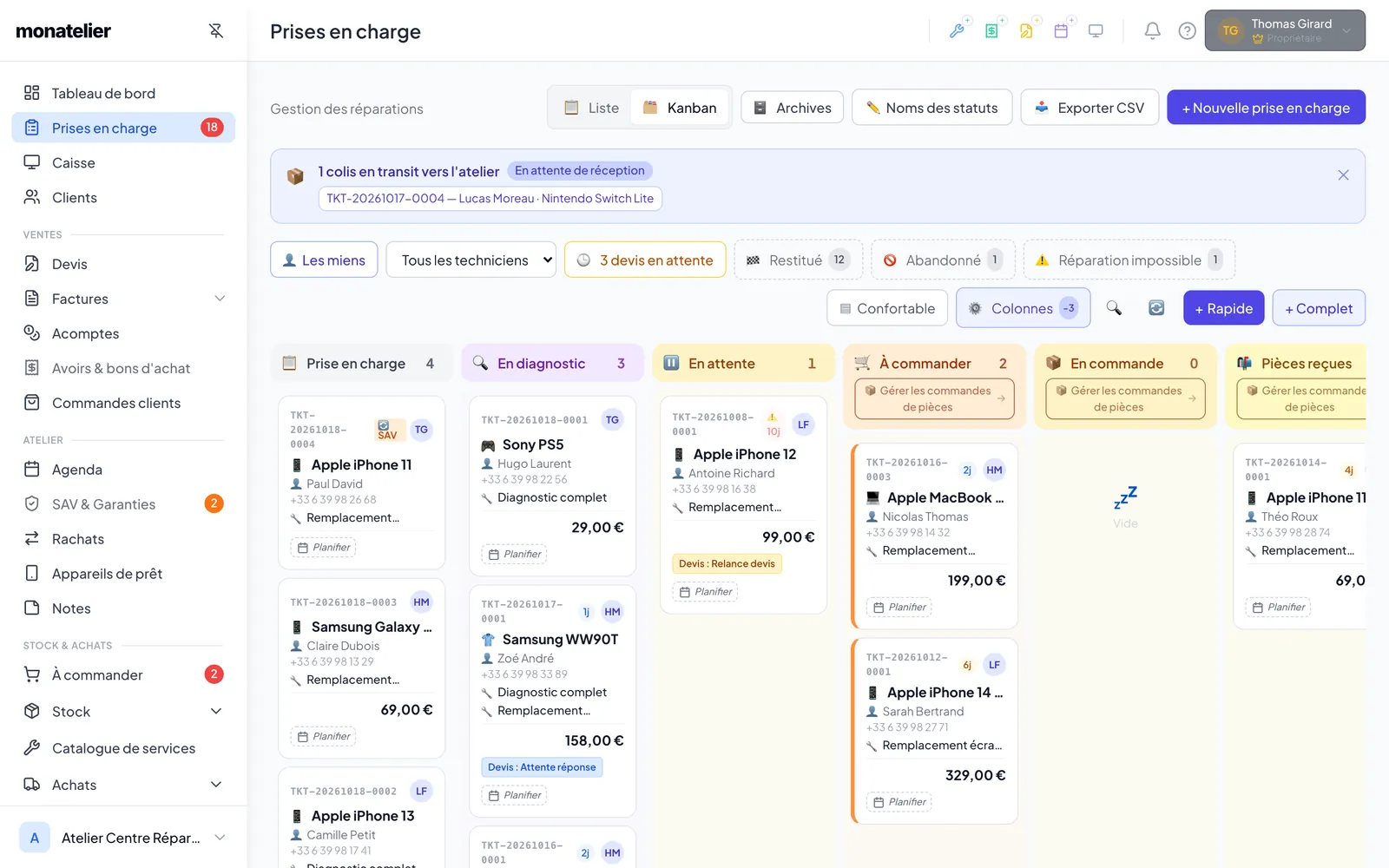Click the green invoice quick-add icon
Image resolution: width=1389 pixels, height=868 pixels.
(991, 31)
